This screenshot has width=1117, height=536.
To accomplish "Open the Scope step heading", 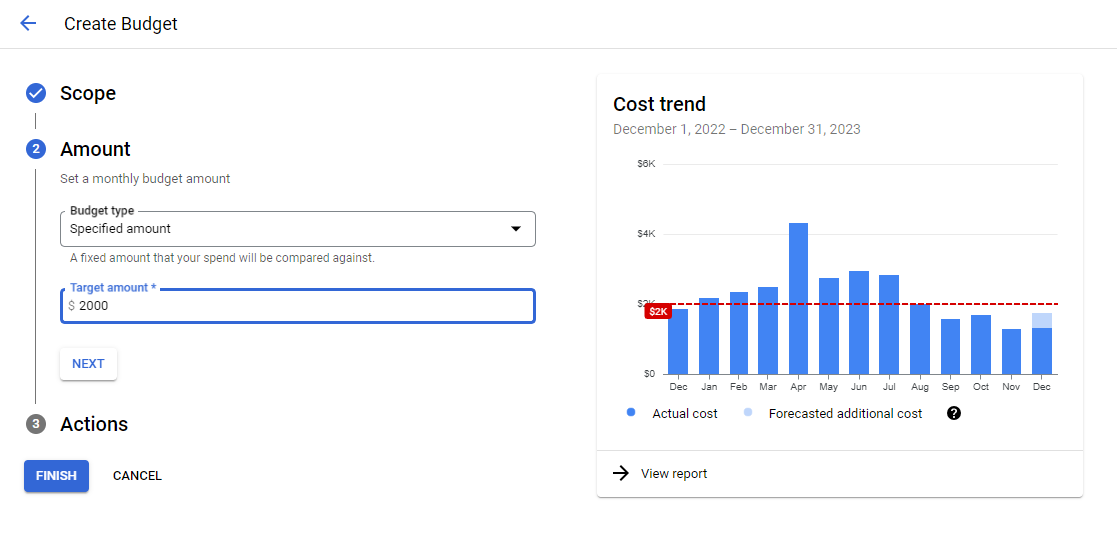I will (x=88, y=93).
